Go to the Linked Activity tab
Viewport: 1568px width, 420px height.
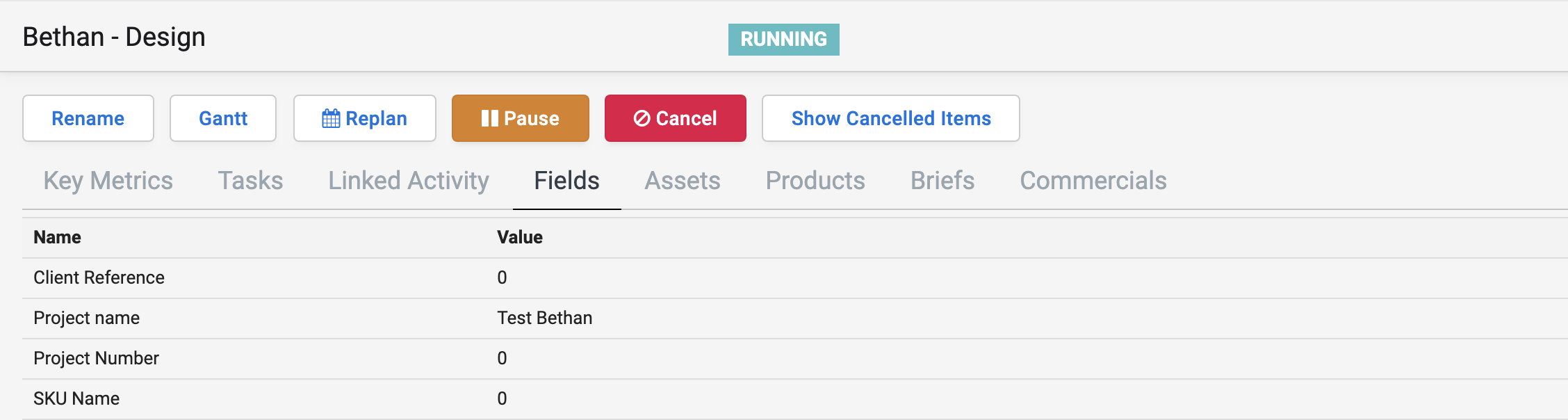click(x=409, y=181)
